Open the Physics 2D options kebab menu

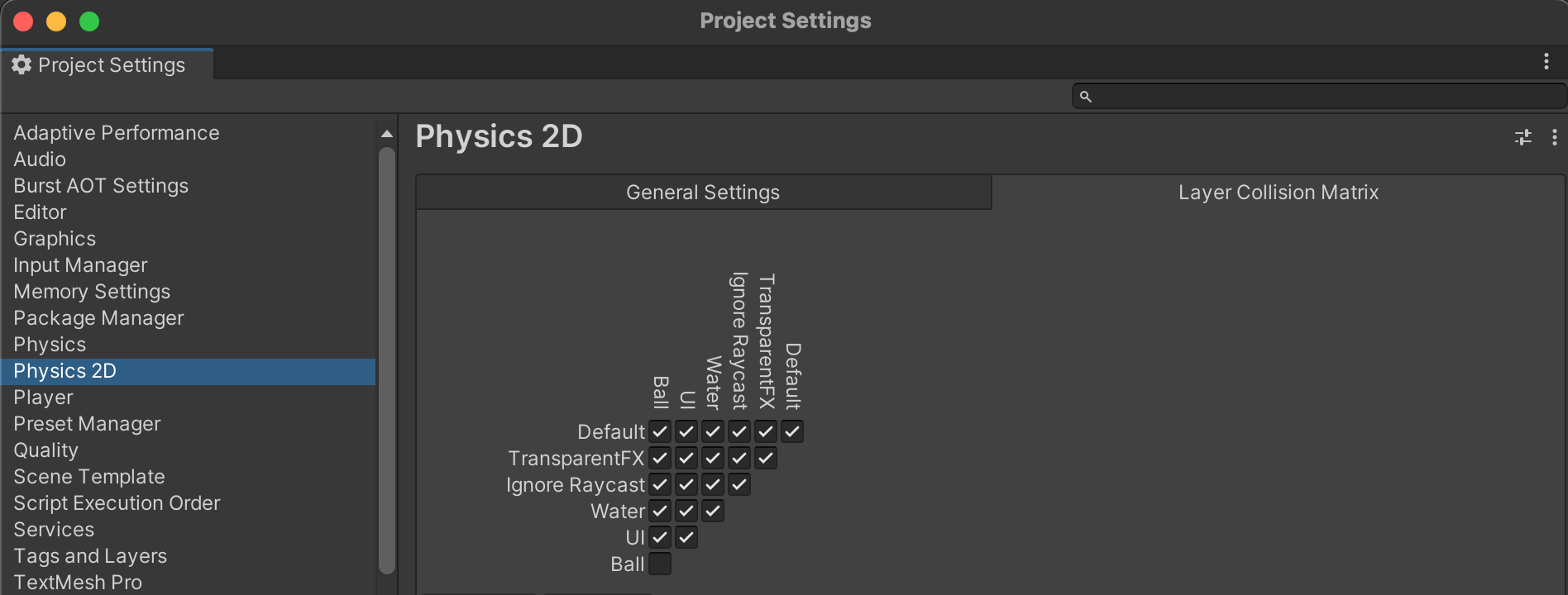point(1554,137)
